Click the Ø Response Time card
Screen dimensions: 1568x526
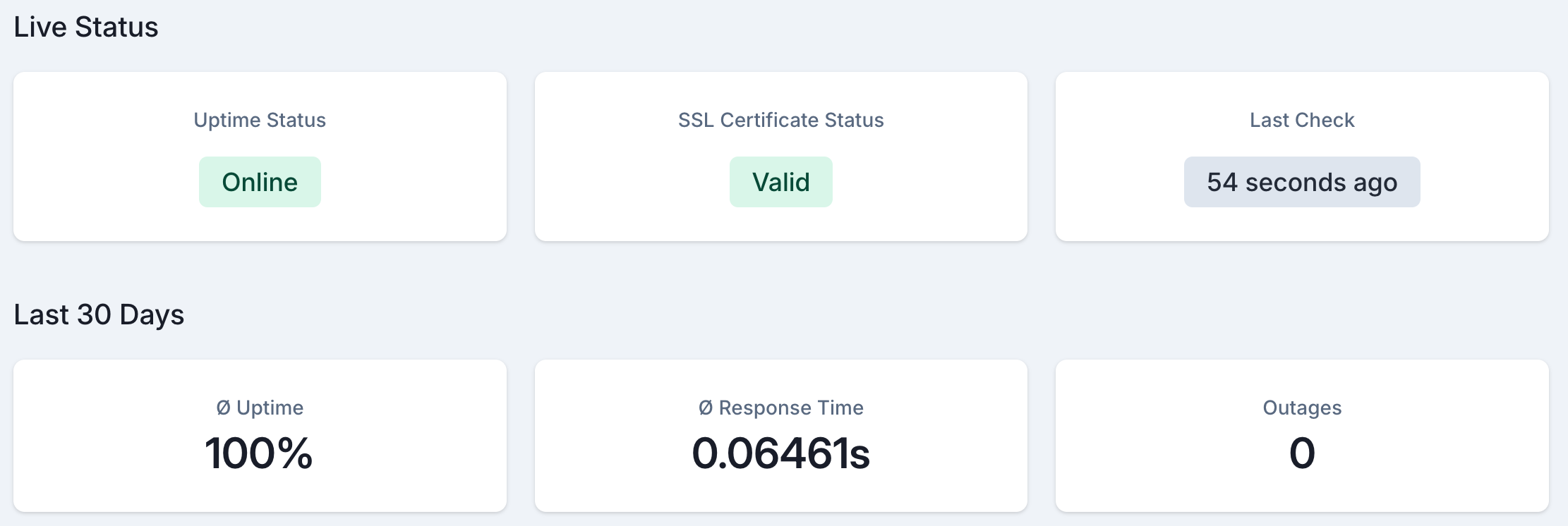point(780,434)
